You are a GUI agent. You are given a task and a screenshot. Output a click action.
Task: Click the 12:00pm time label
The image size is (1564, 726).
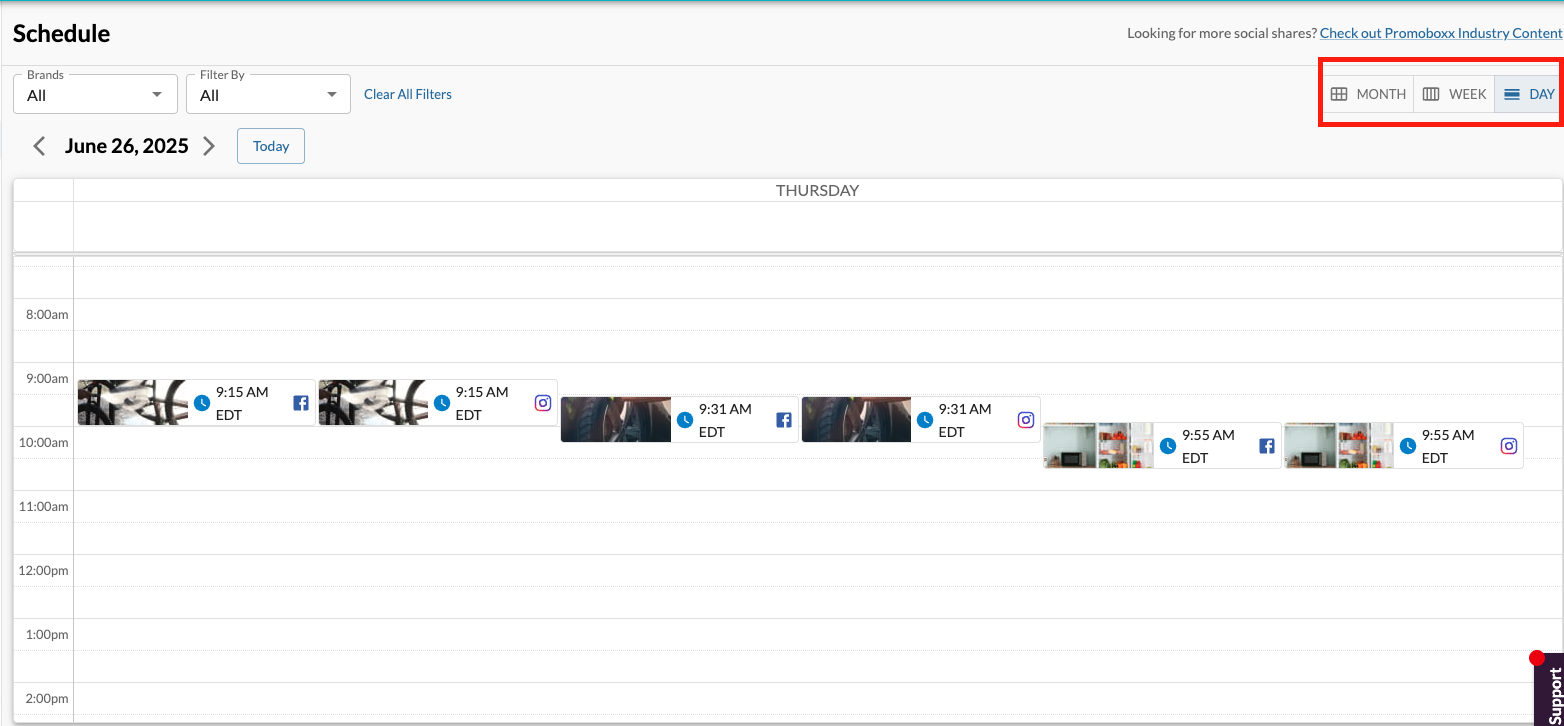click(x=44, y=570)
